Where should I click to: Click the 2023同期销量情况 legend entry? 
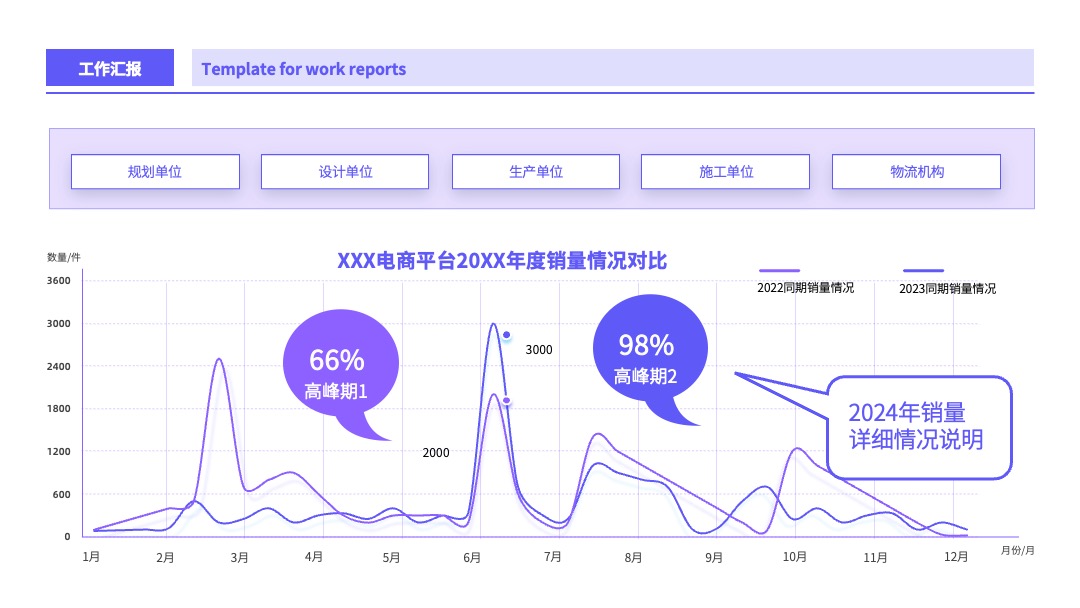pos(947,289)
